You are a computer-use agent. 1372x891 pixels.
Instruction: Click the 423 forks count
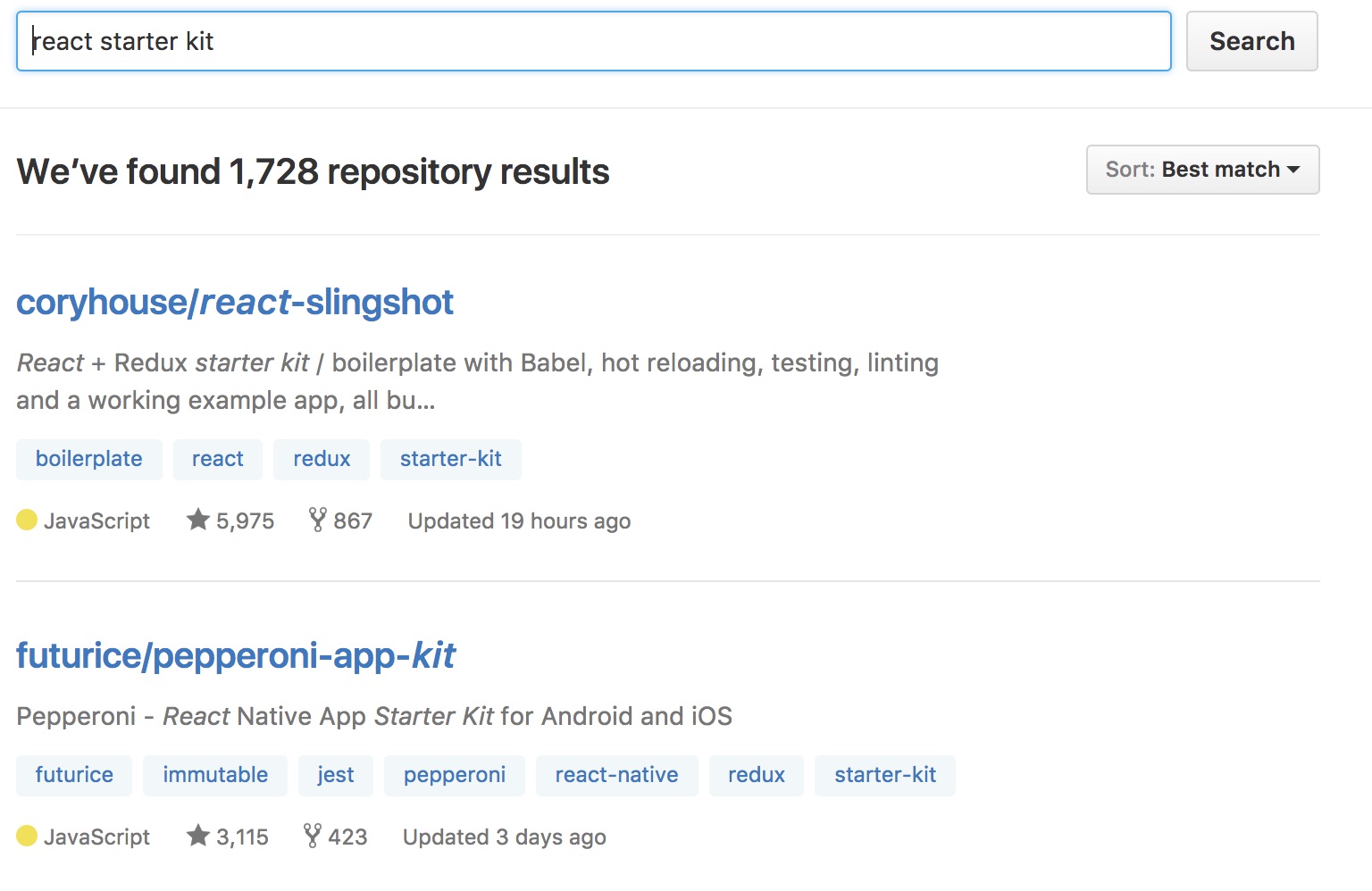pos(347,837)
